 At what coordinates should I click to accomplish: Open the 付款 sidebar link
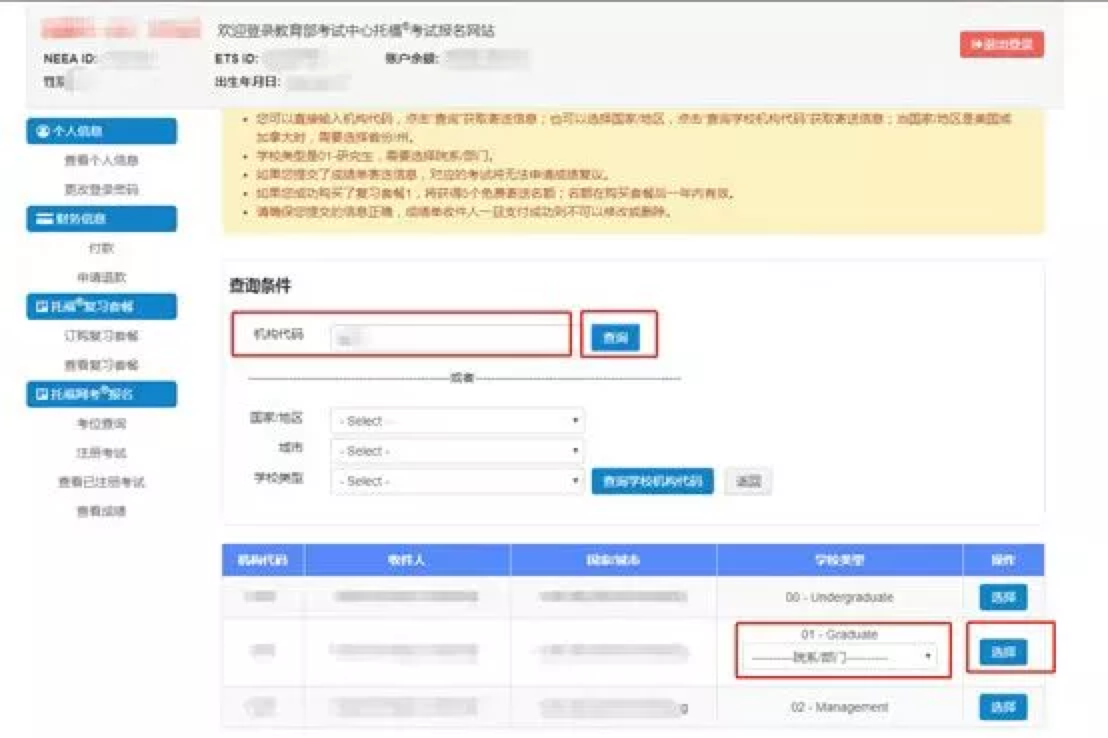pos(102,248)
